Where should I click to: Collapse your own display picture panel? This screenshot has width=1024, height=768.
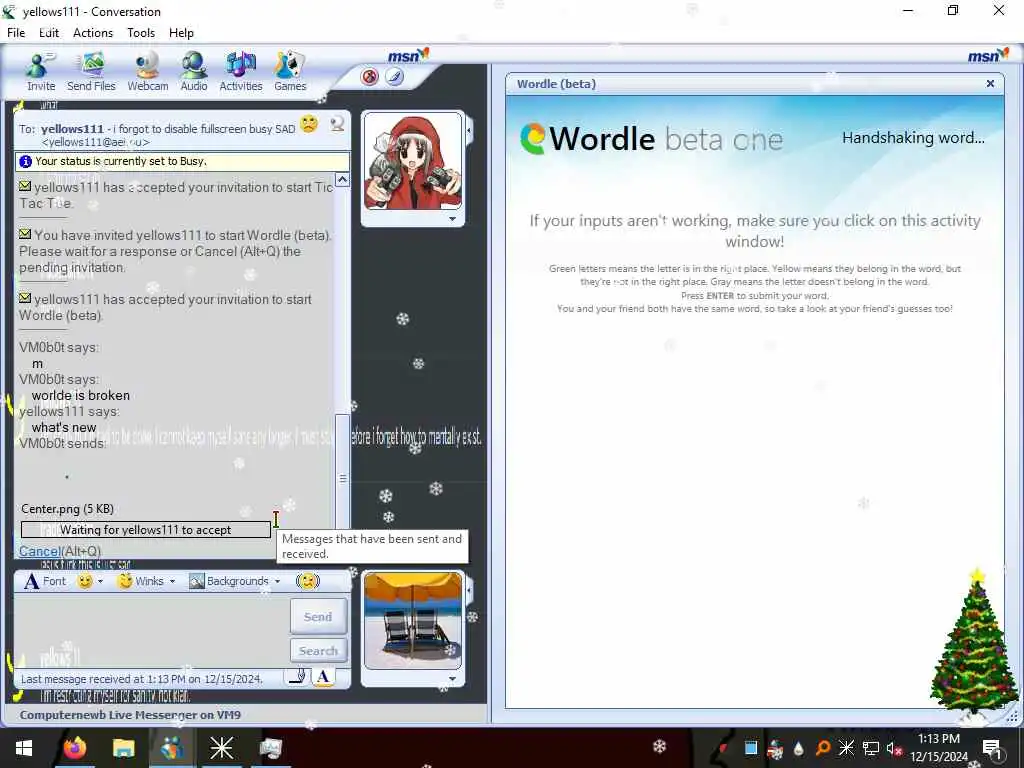[469, 590]
